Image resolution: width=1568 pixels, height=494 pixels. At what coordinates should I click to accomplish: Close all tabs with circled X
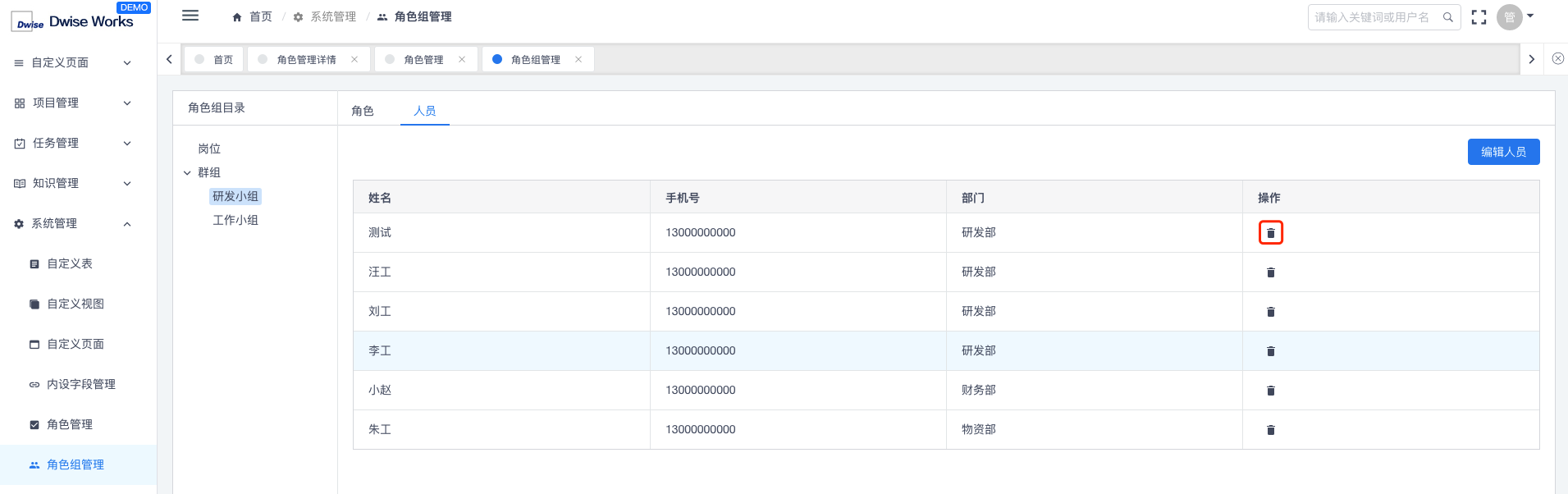click(x=1557, y=59)
